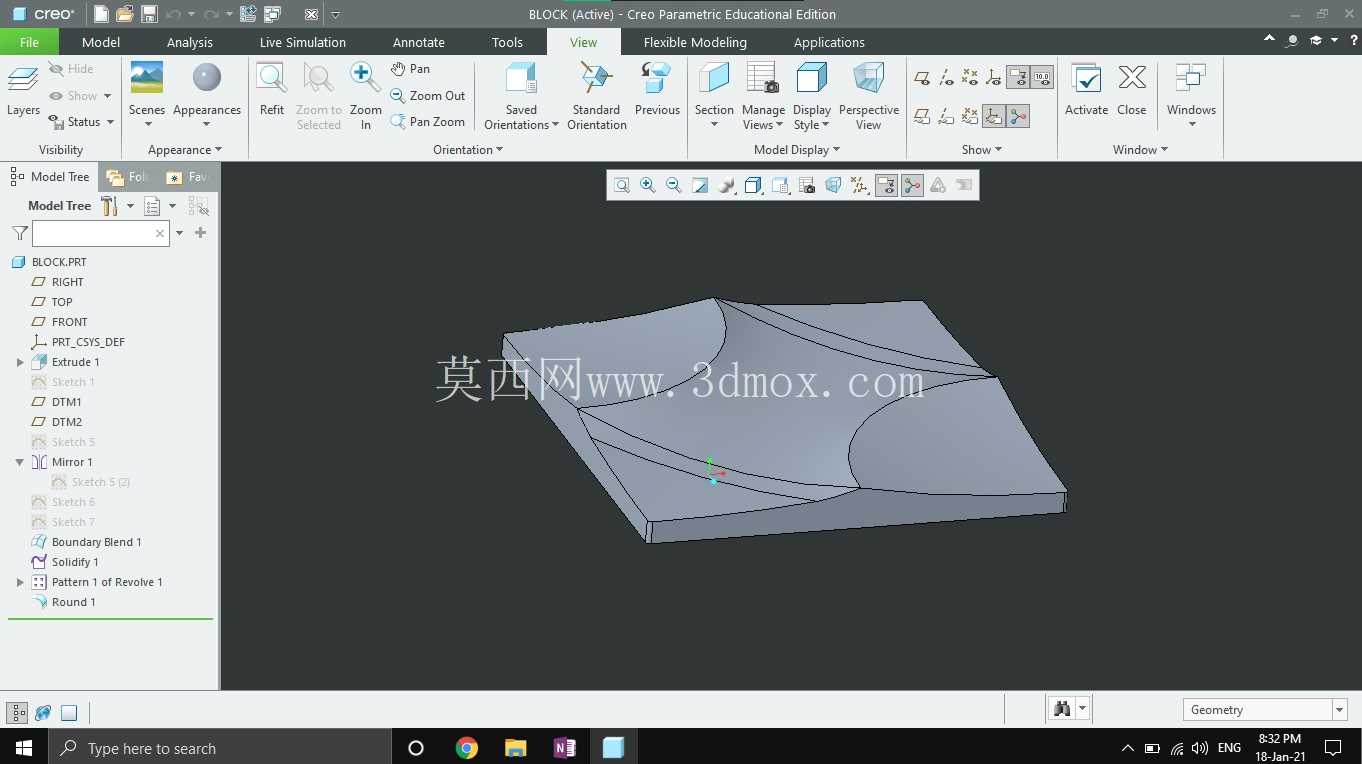1362x764 pixels.
Task: Toggle the 10.0 dimension display button in Show group
Action: (1042, 77)
